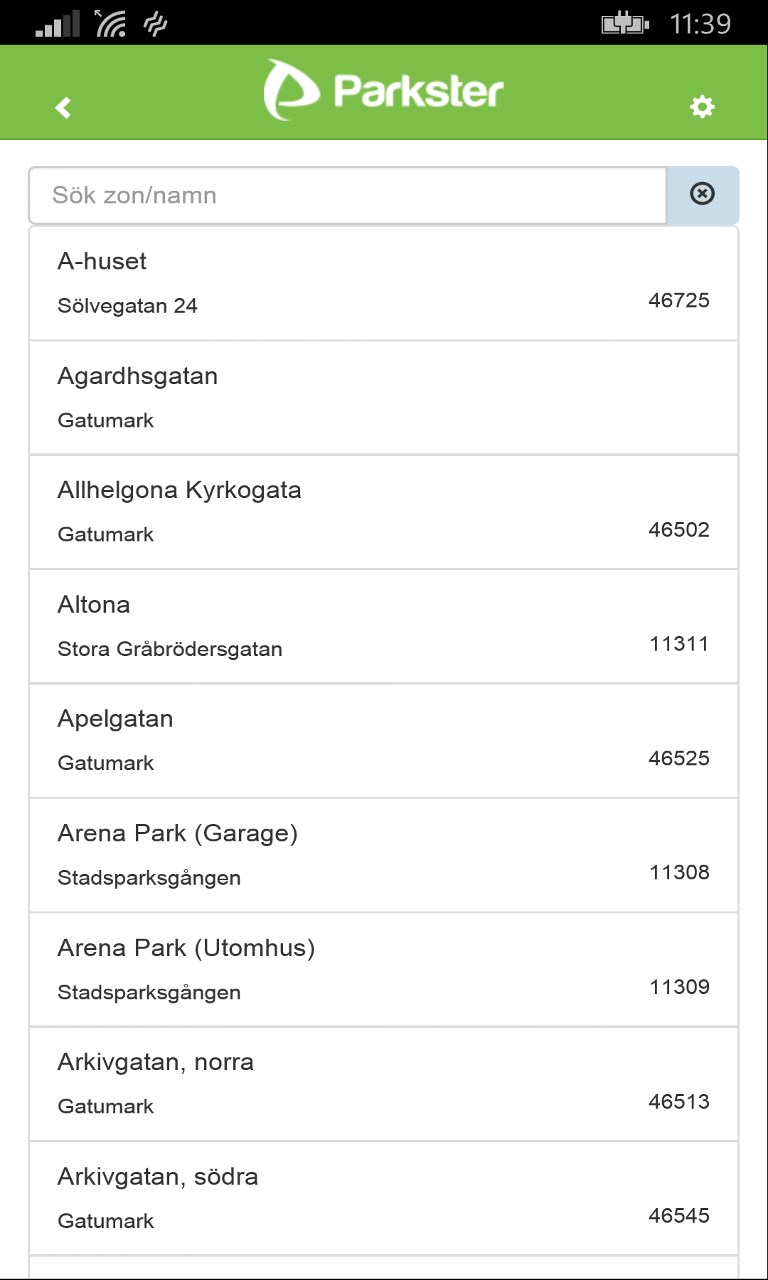
Task: Tap the Wi-Fi status icon
Action: (110, 23)
